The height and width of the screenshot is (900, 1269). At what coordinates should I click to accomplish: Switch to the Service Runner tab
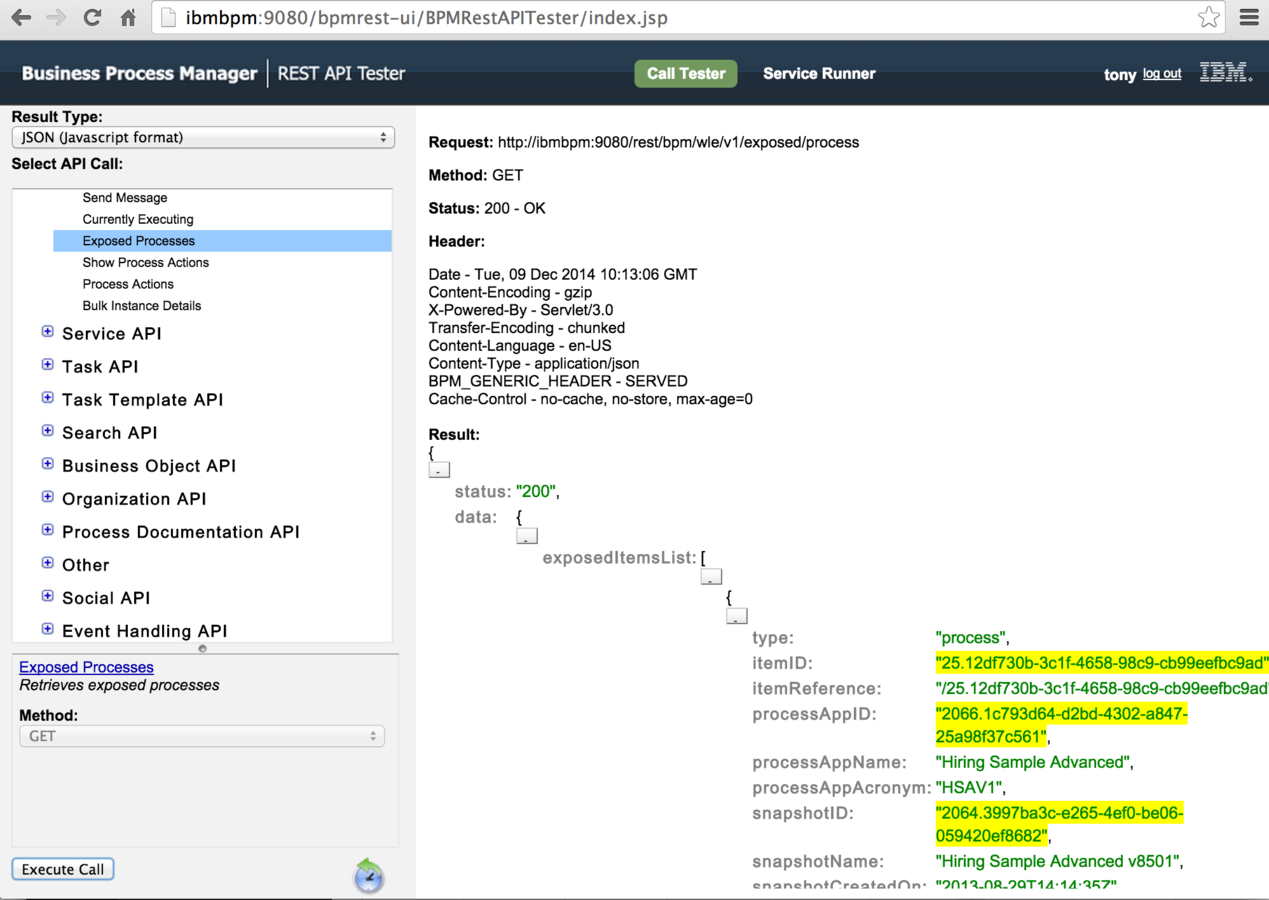[x=819, y=74]
